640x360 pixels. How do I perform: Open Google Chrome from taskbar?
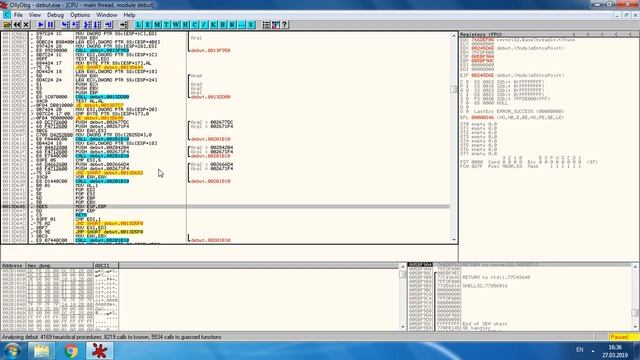[71, 351]
